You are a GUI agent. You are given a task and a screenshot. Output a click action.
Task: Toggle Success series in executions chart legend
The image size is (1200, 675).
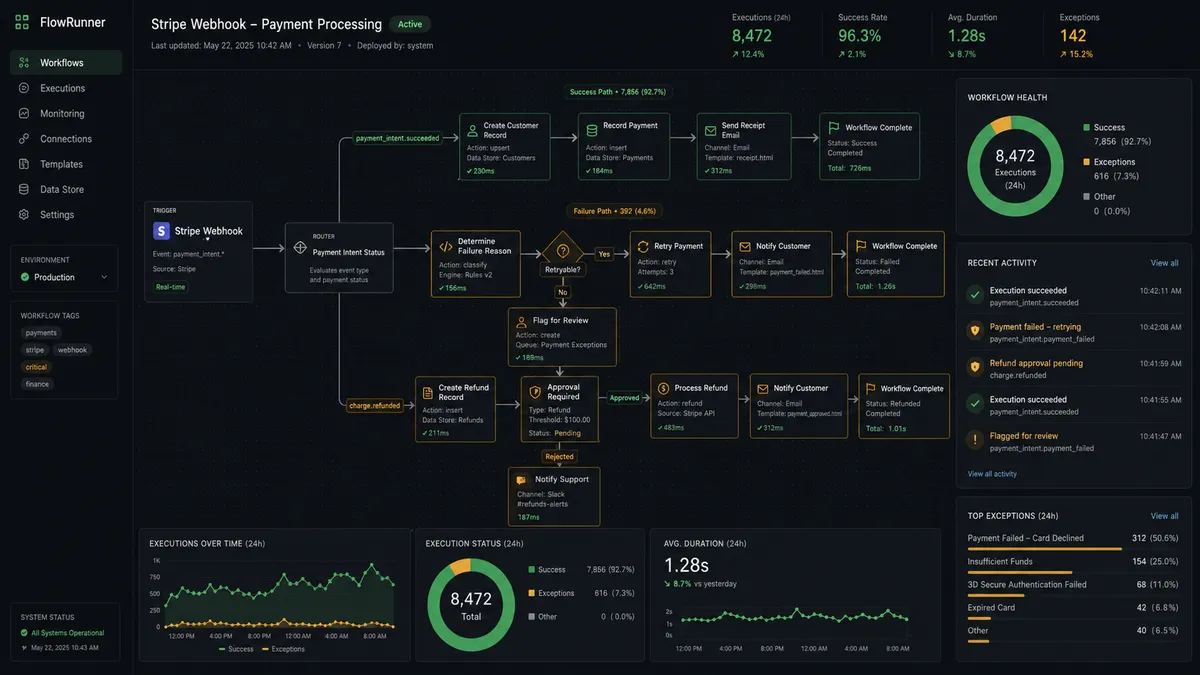[x=235, y=649]
